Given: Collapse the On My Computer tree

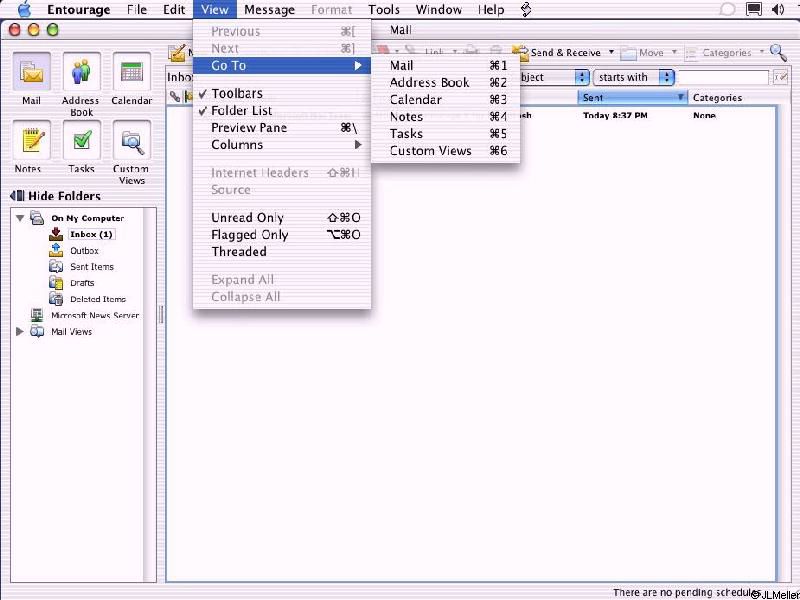Looking at the screenshot, I should coord(19,218).
